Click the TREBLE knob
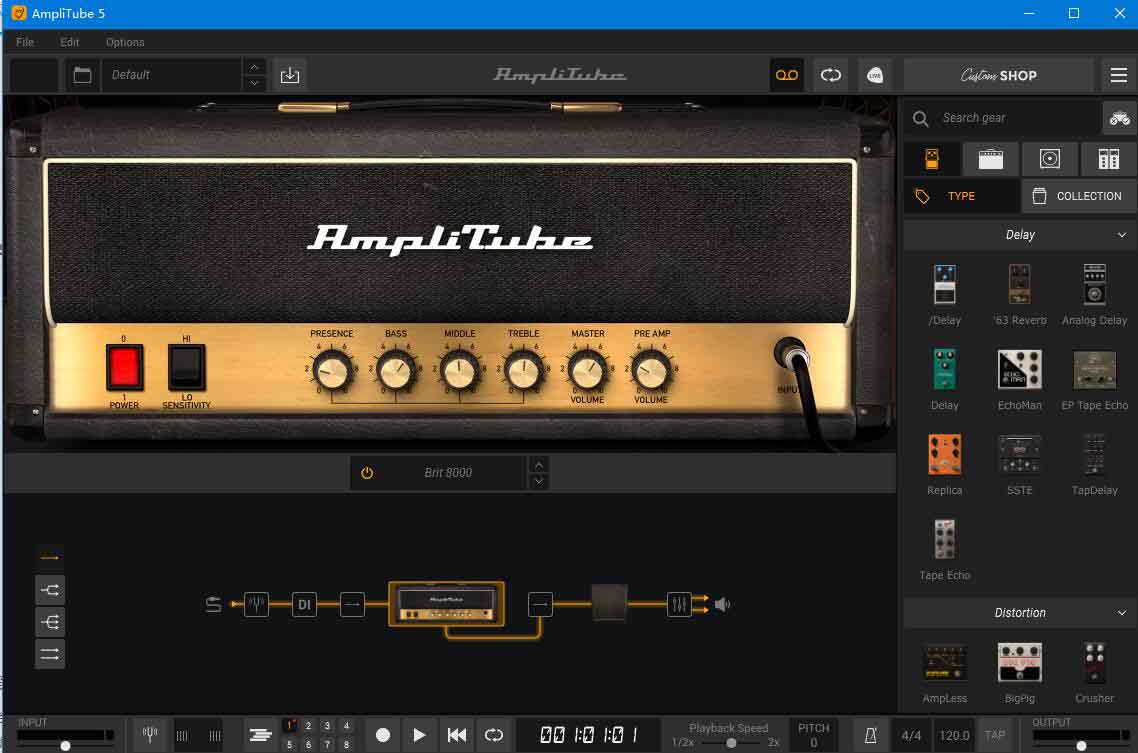 (x=523, y=371)
